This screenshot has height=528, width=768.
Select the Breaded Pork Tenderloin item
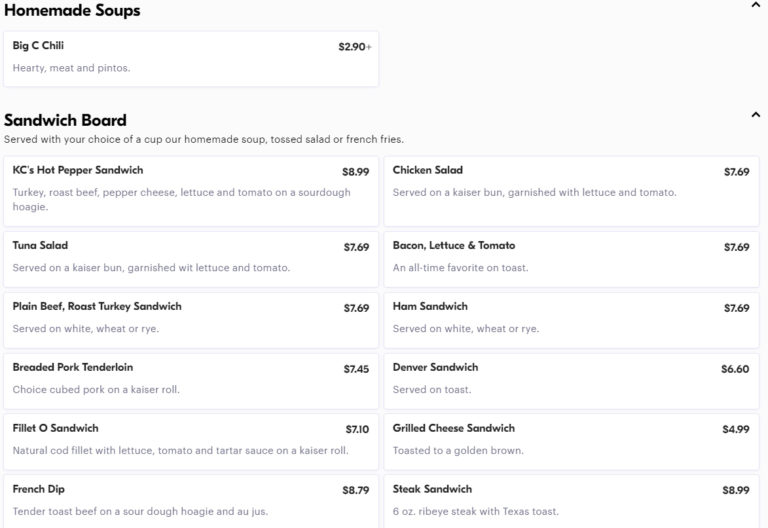191,381
